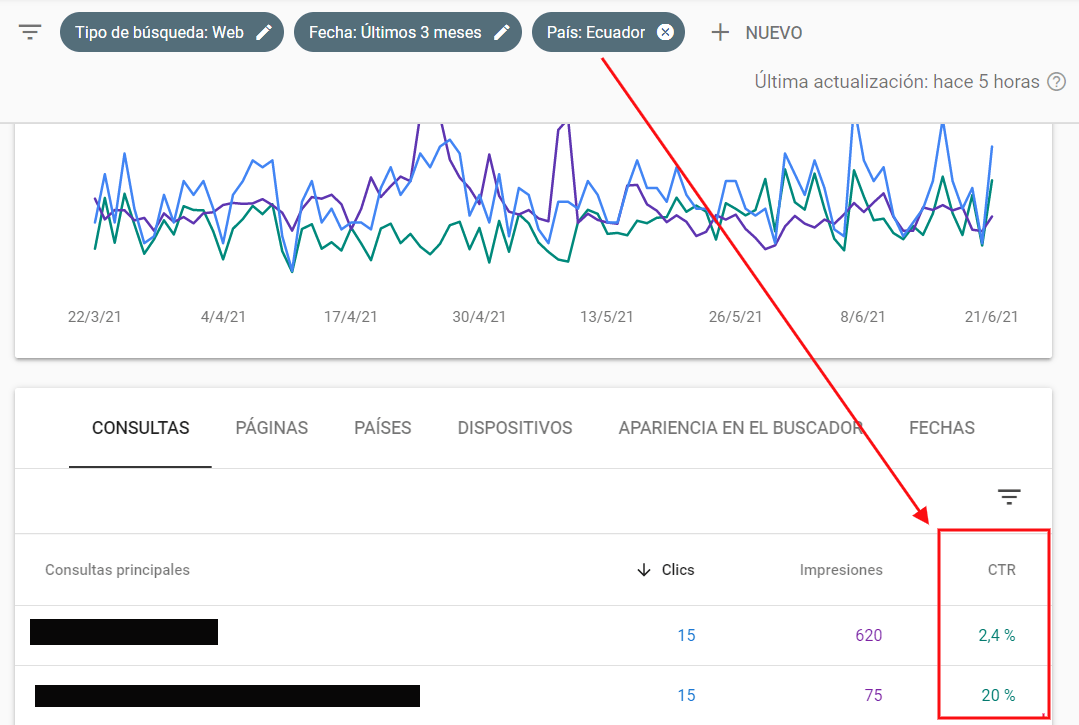Click the Impresiones column header
Screen dimensions: 1079x725
[841, 570]
